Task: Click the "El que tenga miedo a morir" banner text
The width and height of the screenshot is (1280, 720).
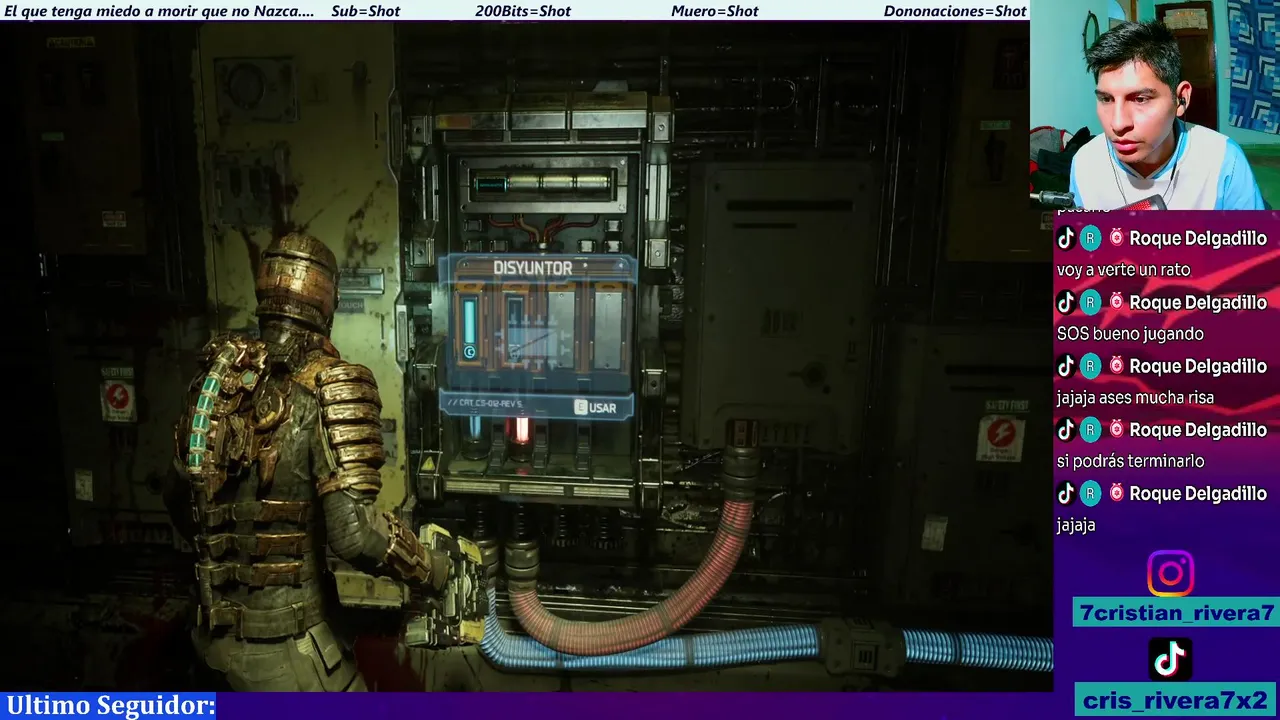Action: tap(159, 11)
